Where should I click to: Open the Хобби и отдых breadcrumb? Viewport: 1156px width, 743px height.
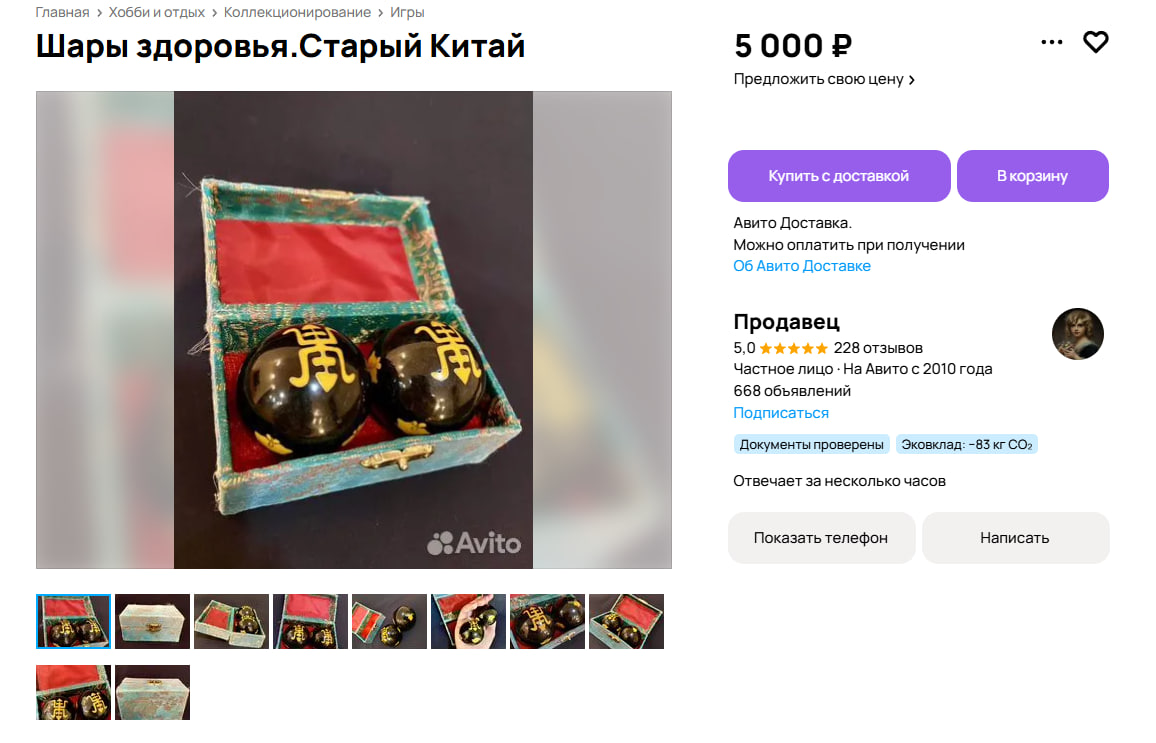coord(156,13)
